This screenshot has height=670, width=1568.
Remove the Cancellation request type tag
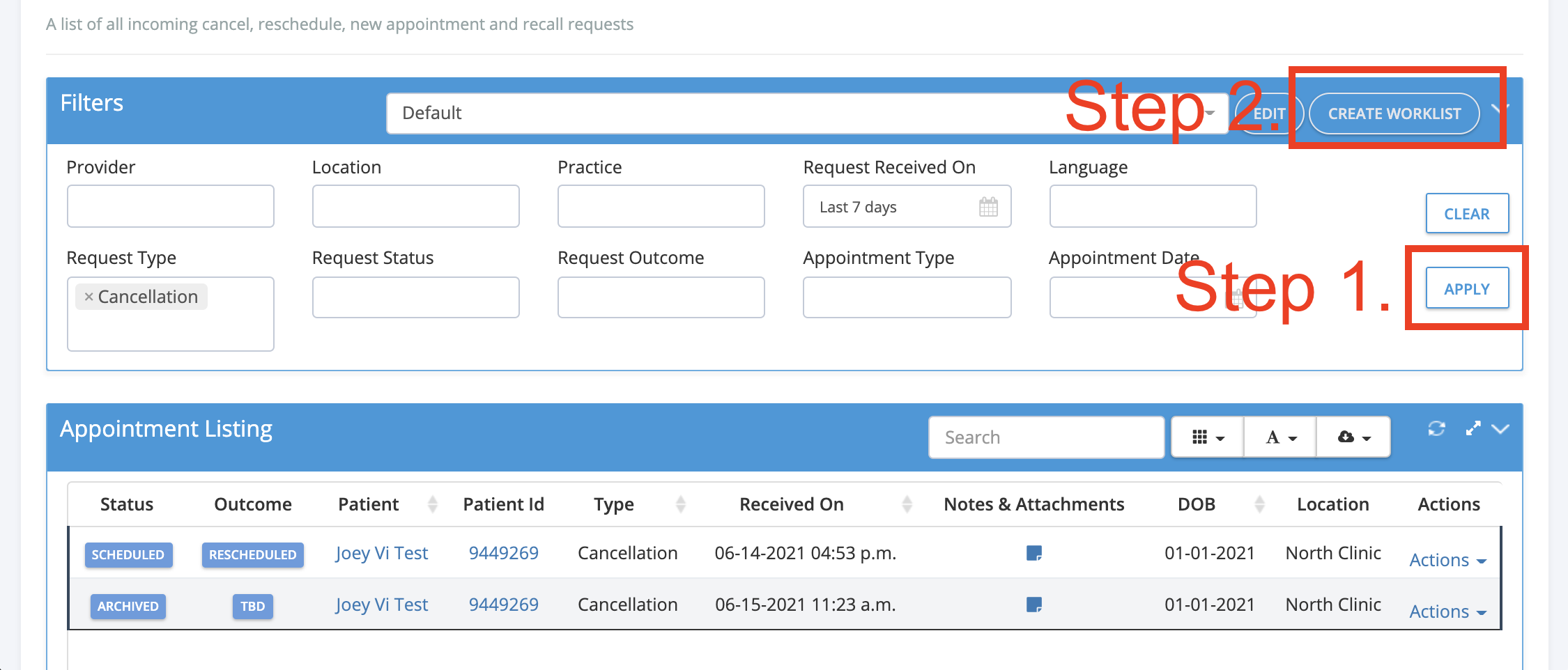[88, 296]
